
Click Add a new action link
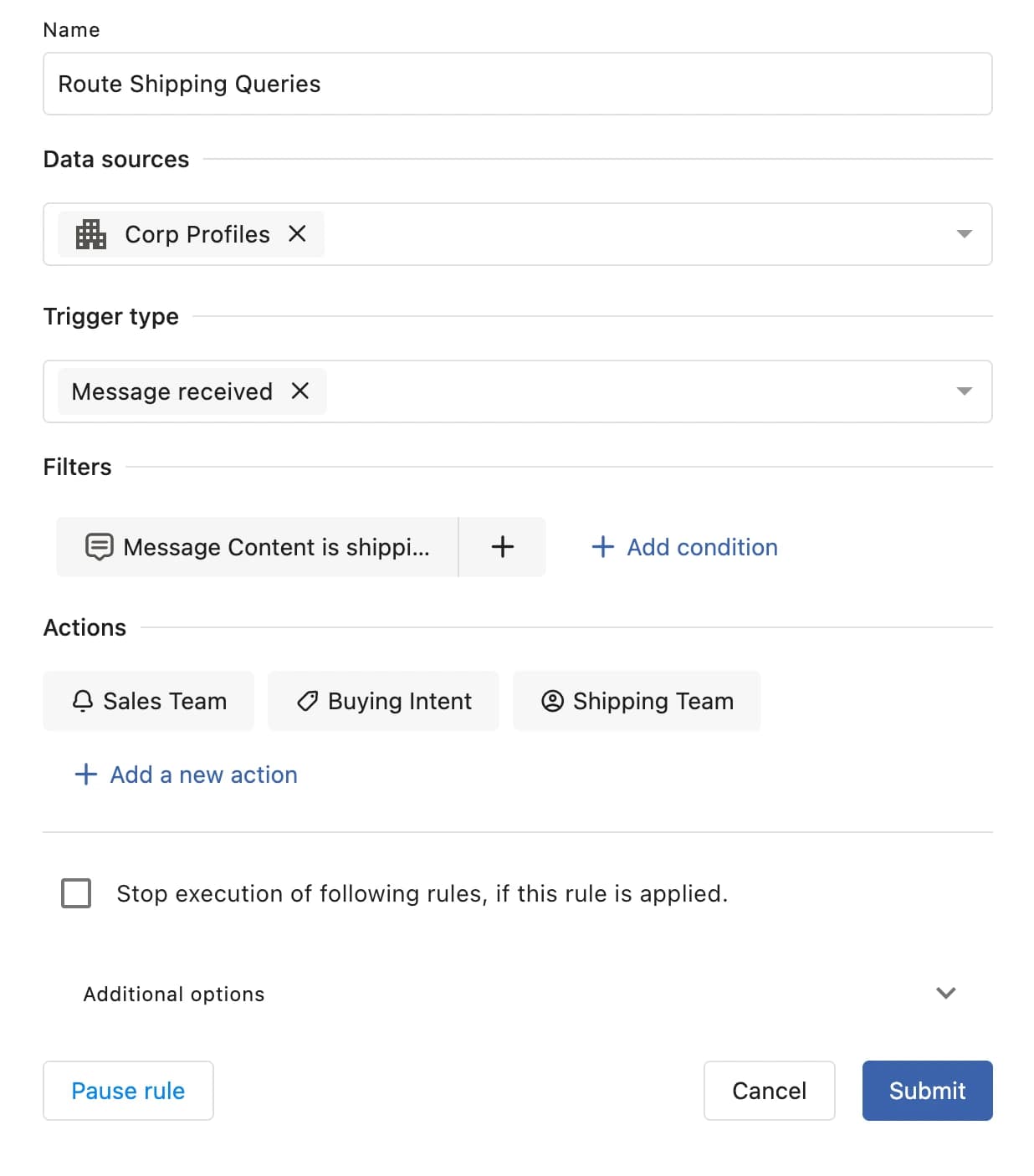click(x=187, y=775)
